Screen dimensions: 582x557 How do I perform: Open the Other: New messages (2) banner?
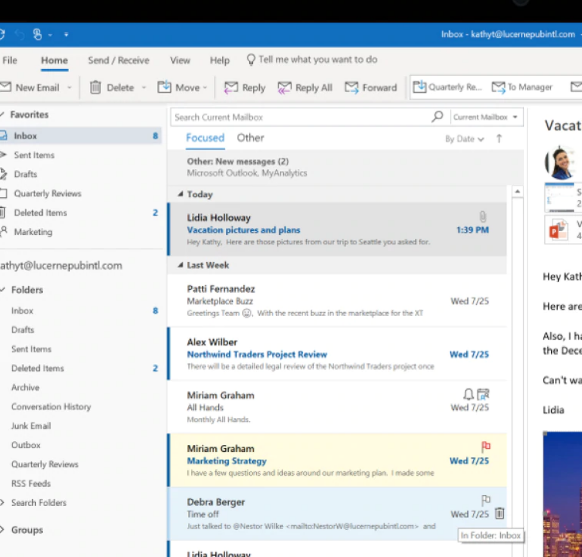point(346,167)
